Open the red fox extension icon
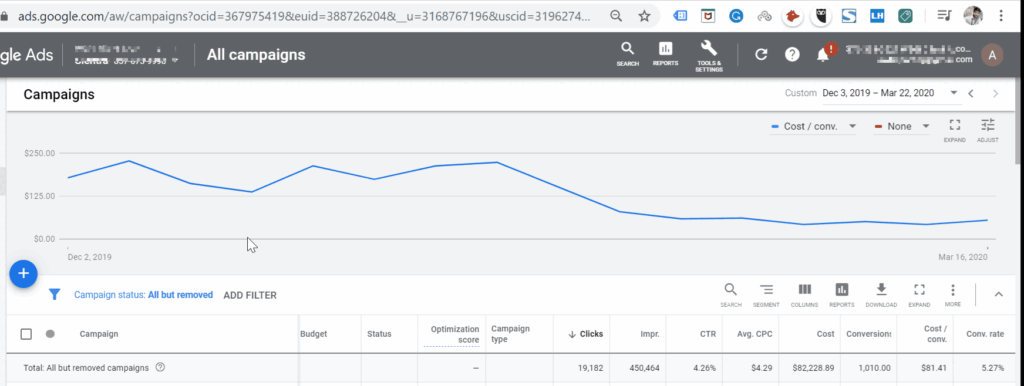Viewport: 1024px width, 386px height. pyautogui.click(x=793, y=16)
